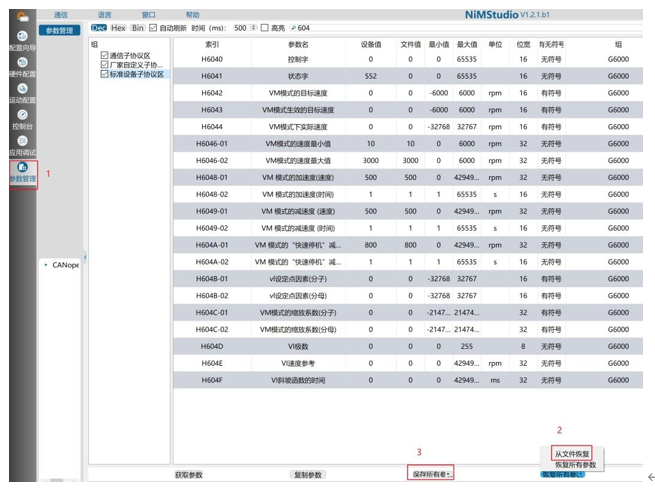
Task: Click the 复制参数 button
Action: (x=308, y=475)
